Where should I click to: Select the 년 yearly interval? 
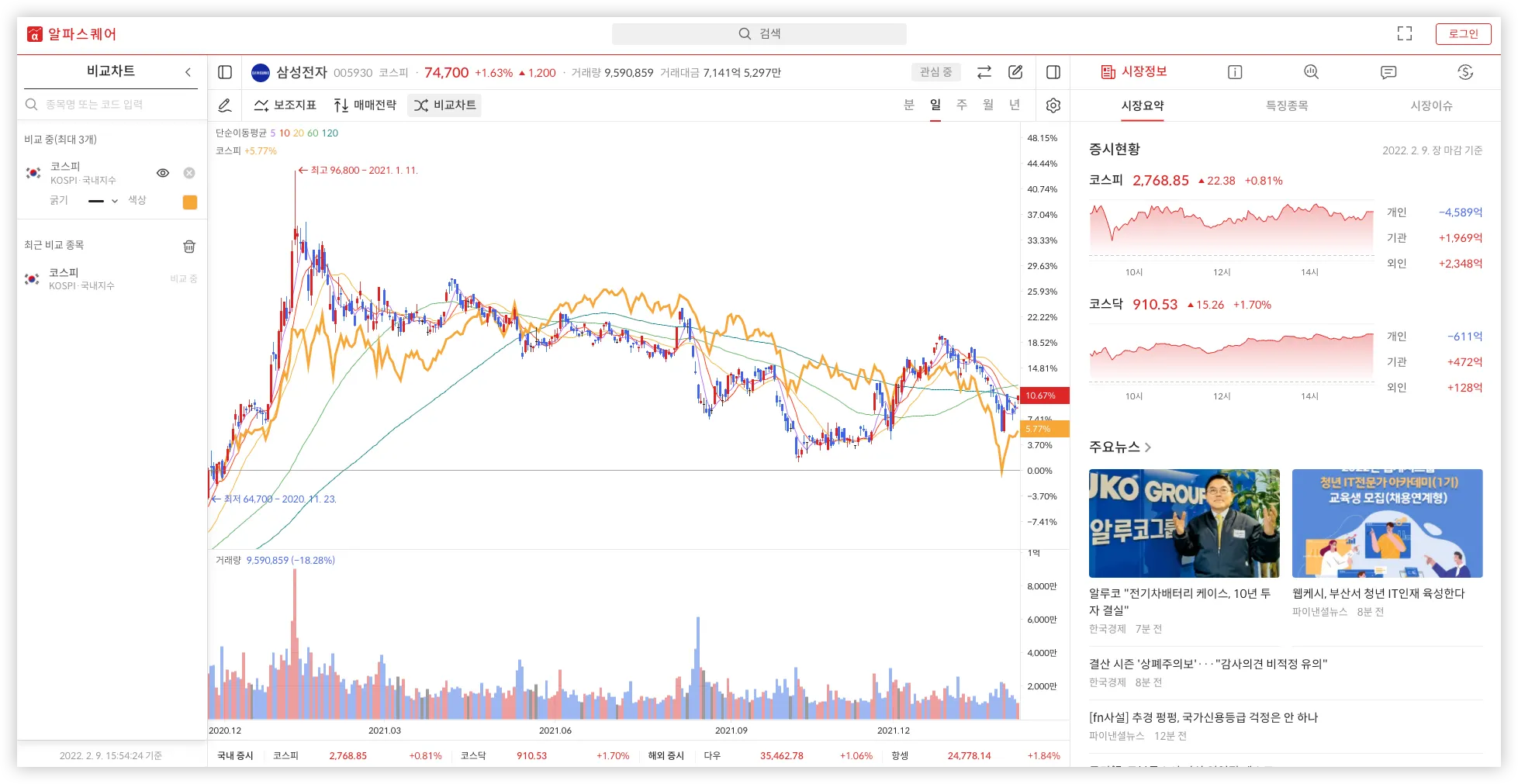click(1015, 105)
